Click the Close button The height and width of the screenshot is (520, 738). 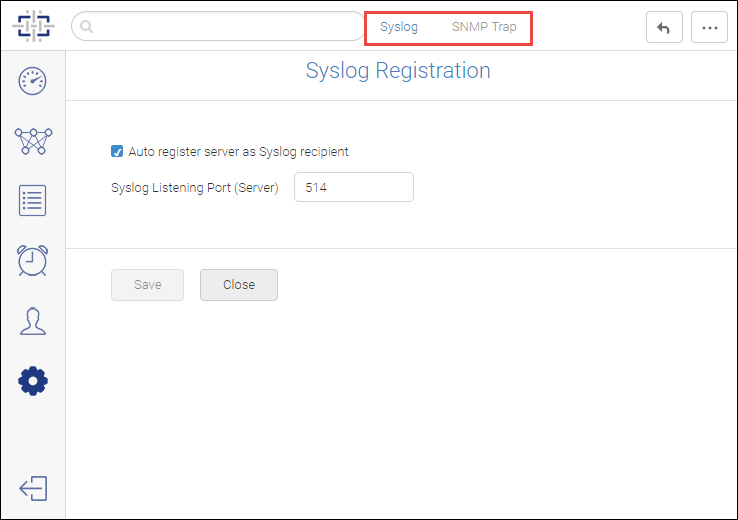coord(239,285)
